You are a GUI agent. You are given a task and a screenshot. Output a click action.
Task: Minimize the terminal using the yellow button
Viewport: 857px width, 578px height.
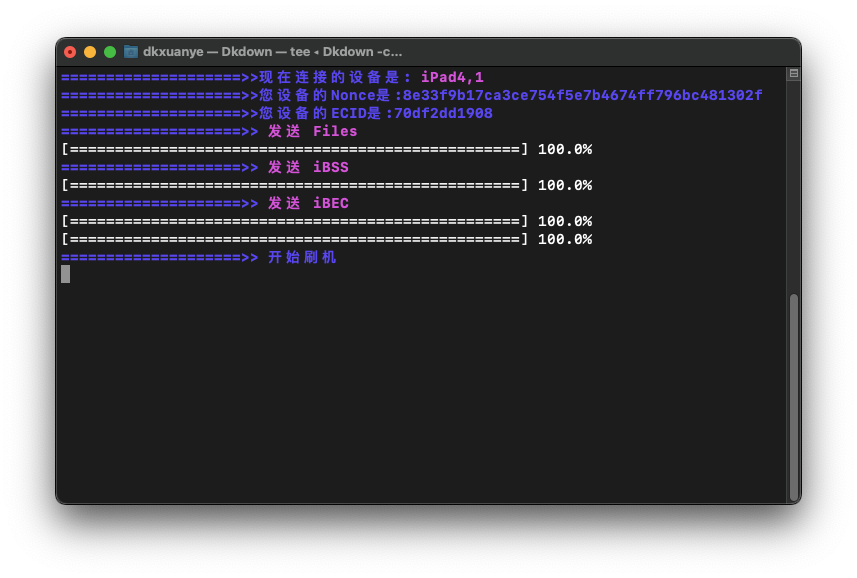pos(90,52)
